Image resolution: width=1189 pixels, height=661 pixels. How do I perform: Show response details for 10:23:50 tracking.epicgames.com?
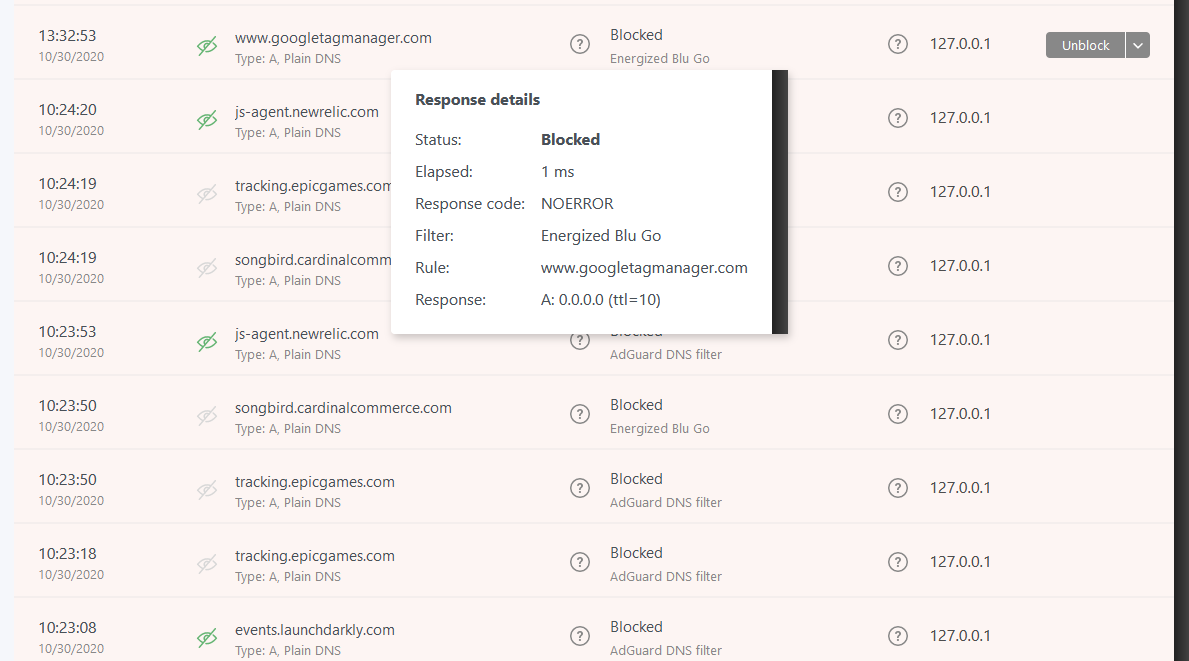580,488
